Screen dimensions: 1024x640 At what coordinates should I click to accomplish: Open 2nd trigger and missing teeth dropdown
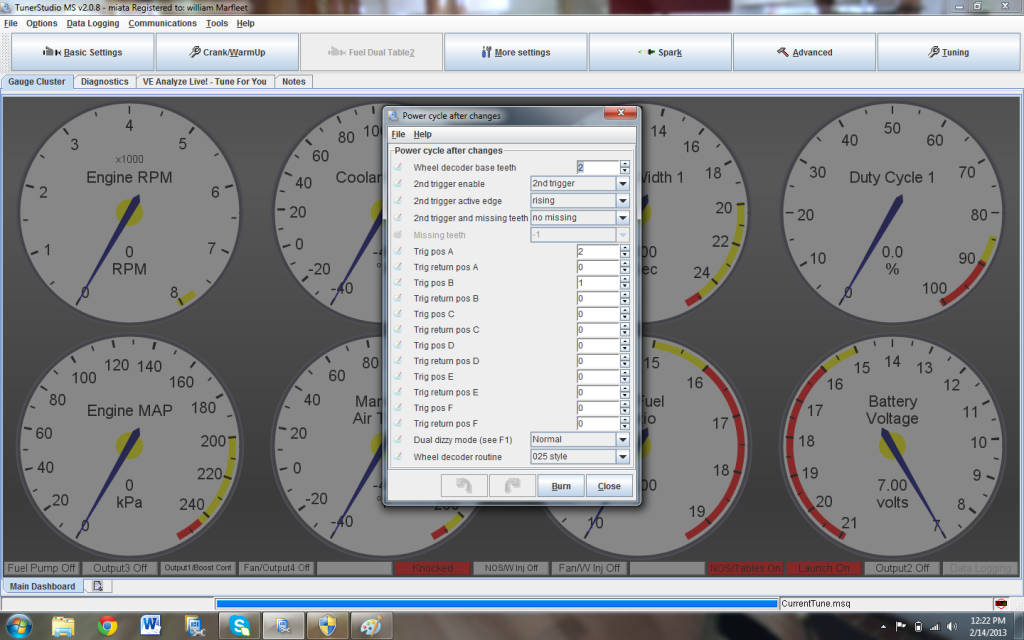pos(623,217)
